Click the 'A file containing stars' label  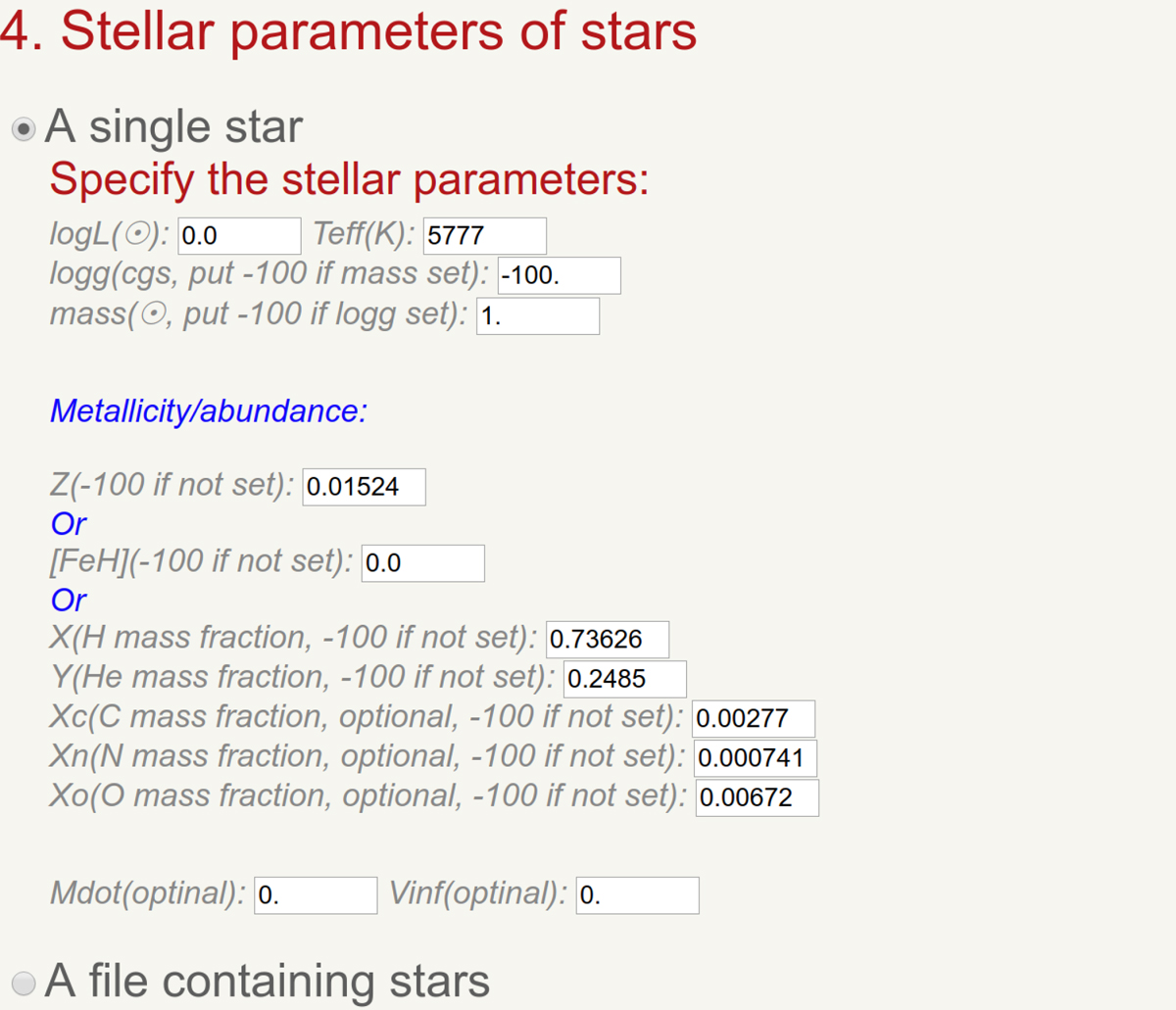(267, 981)
